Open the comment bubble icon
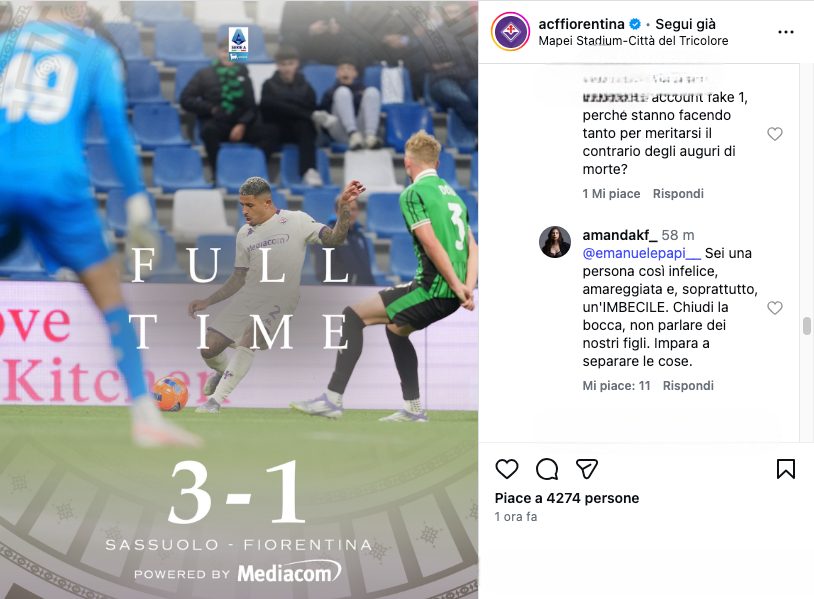The width and height of the screenshot is (814, 599). click(x=547, y=469)
